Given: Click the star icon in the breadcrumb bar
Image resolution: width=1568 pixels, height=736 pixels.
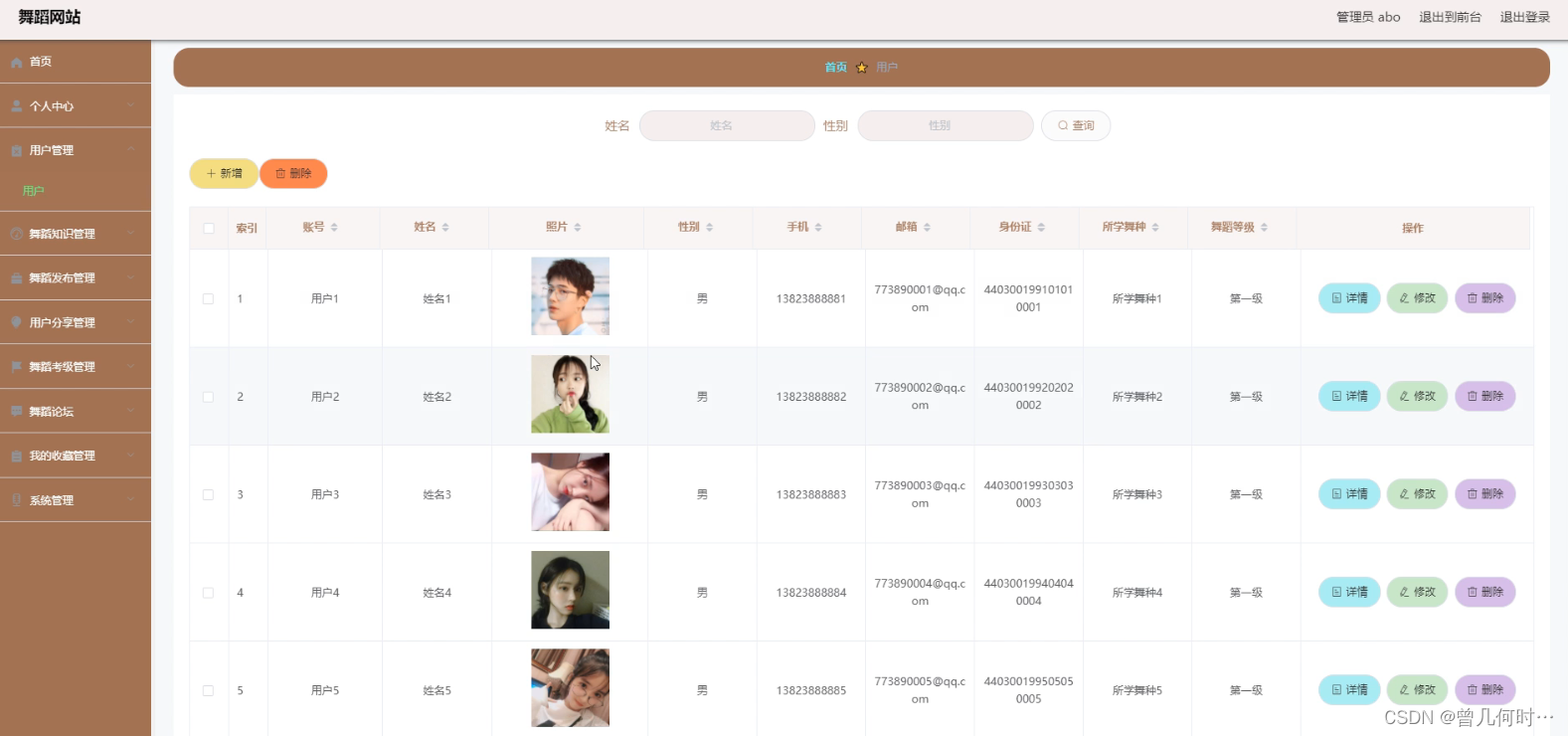Looking at the screenshot, I should tap(862, 68).
